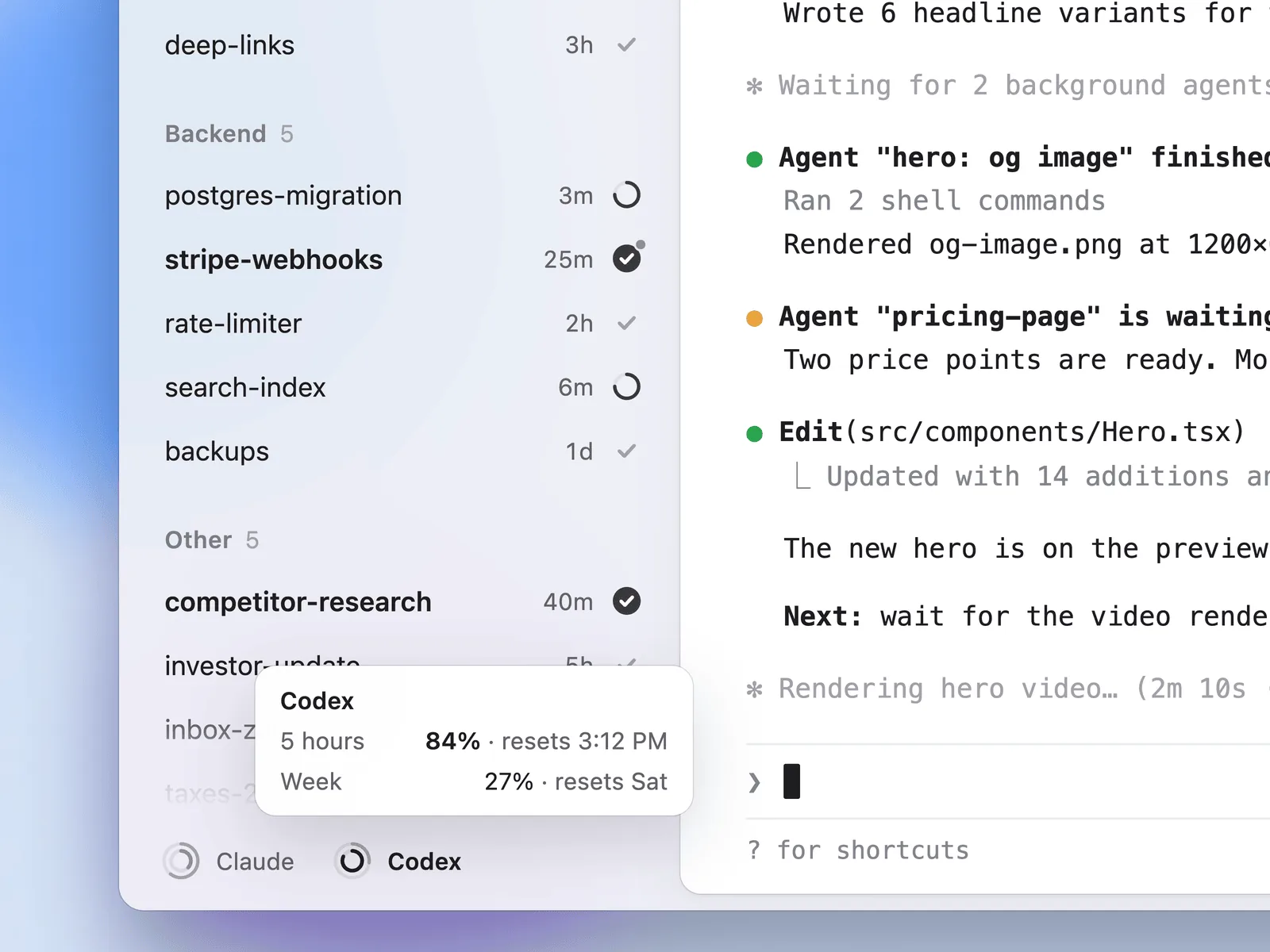Click the '? for shortcuts' hint
This screenshot has width=1270, height=952.
click(858, 850)
